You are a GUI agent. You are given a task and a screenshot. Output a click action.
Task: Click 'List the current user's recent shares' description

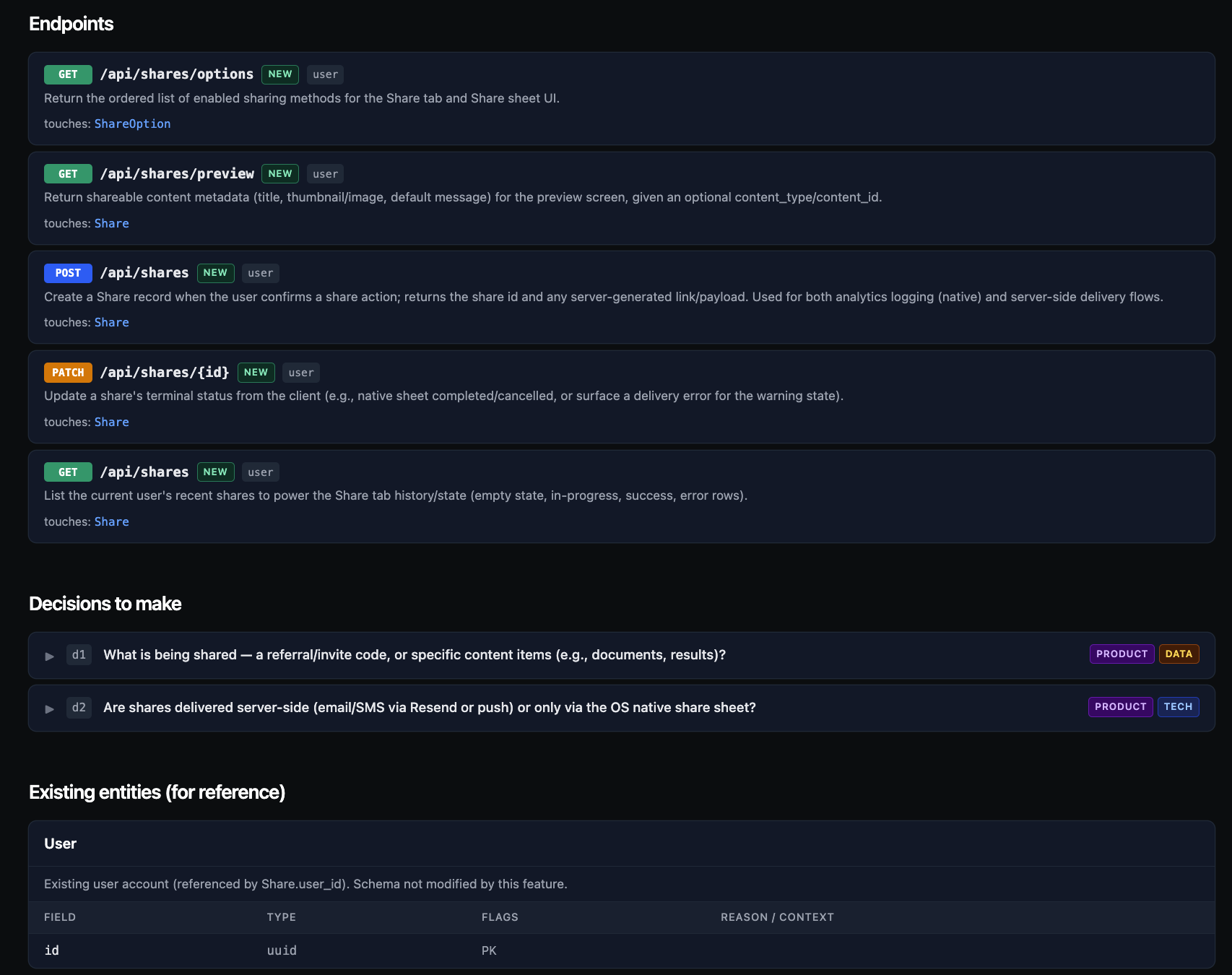pyautogui.click(x=396, y=495)
